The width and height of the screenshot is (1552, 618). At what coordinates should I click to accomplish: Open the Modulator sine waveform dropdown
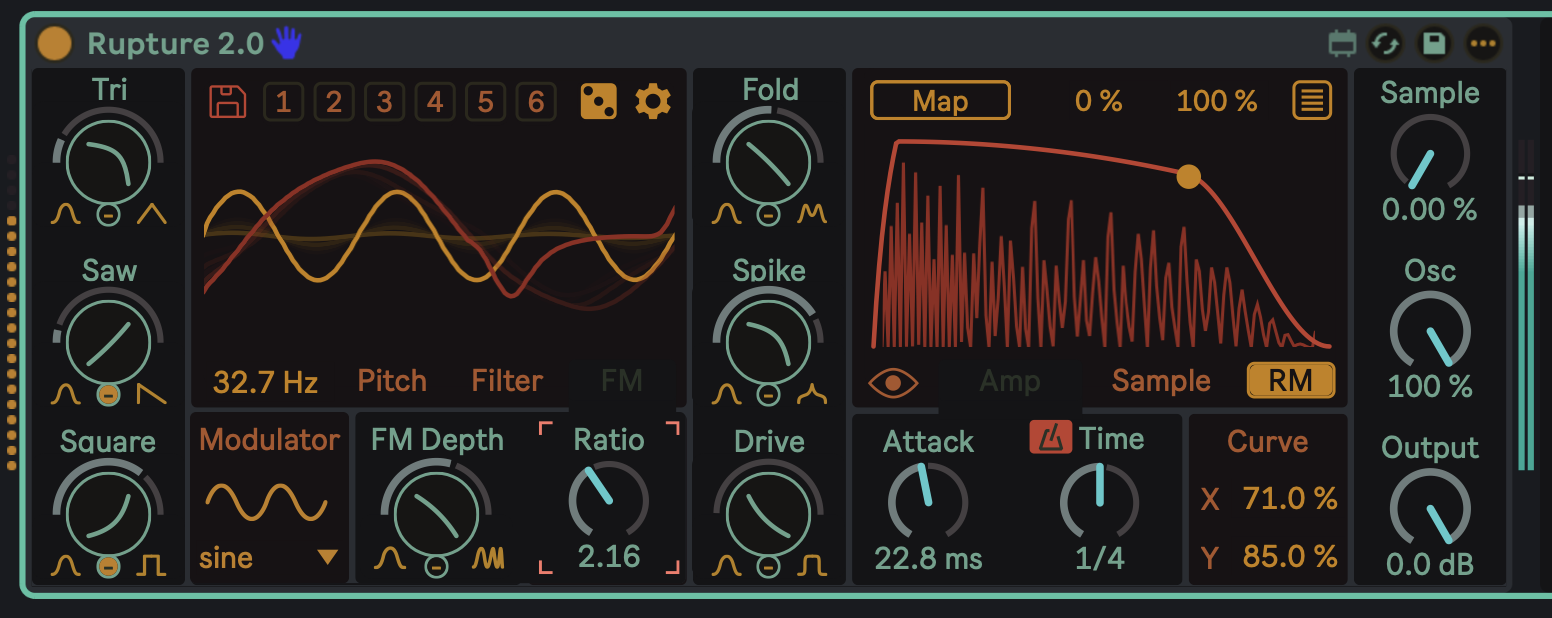[269, 557]
